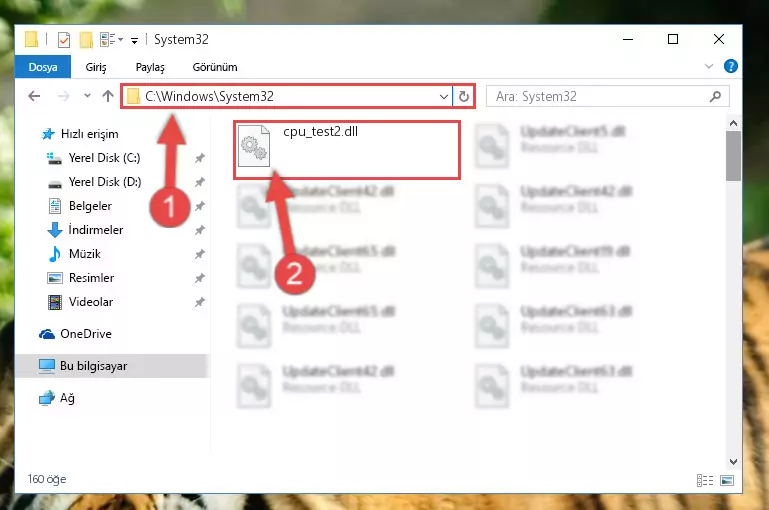
Task: Click the cpu_test2.dll gear file icon
Action: pos(254,146)
